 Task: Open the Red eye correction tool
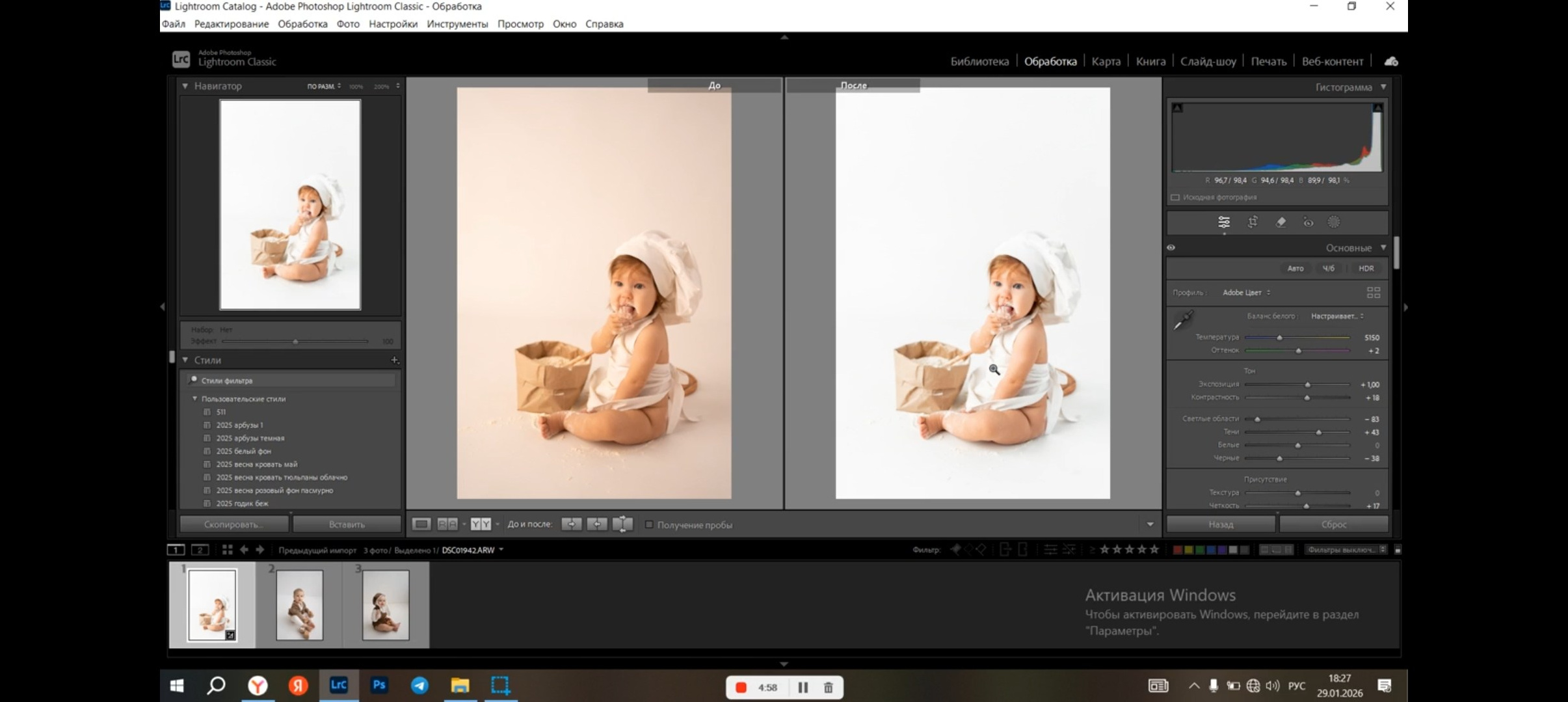[1308, 223]
